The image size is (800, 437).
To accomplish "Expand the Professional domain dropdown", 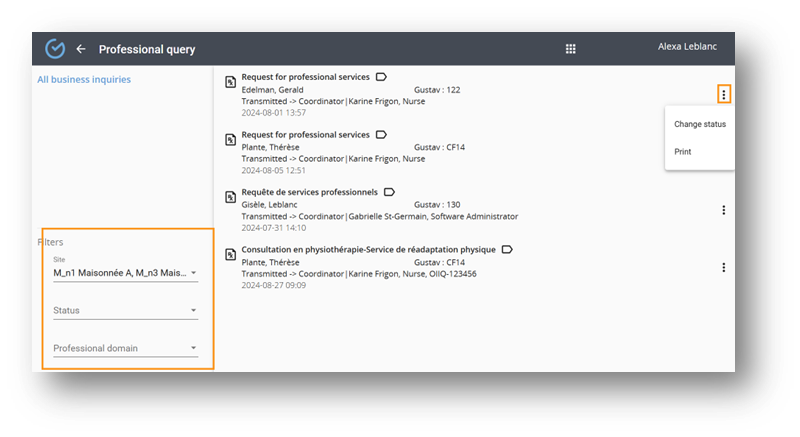I will (x=193, y=349).
